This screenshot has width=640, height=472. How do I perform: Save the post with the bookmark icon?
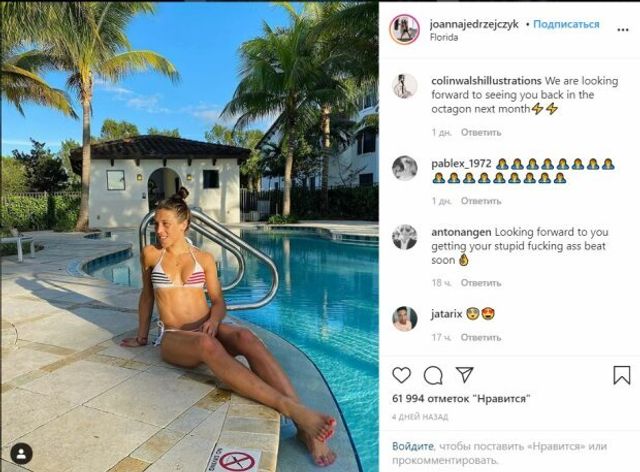tap(622, 375)
